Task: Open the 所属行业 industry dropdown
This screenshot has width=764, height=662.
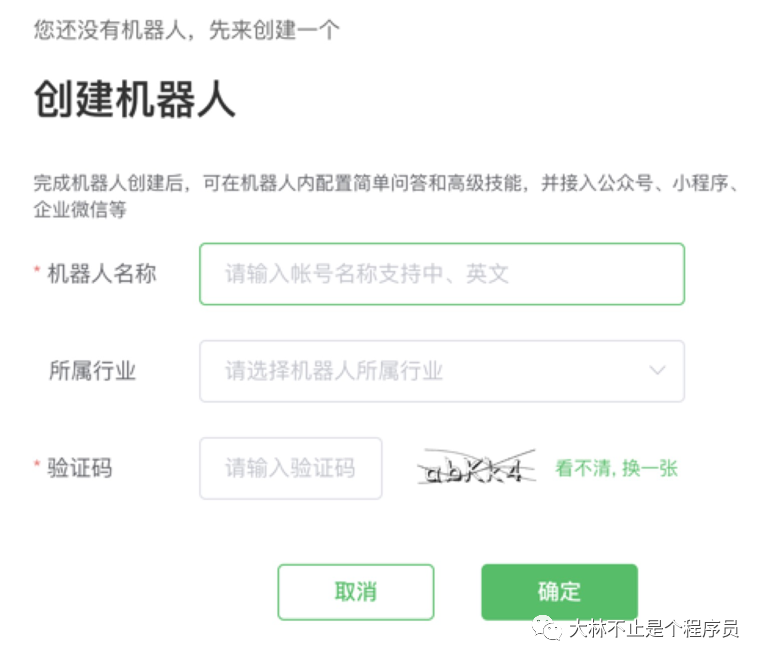Action: pyautogui.click(x=441, y=371)
